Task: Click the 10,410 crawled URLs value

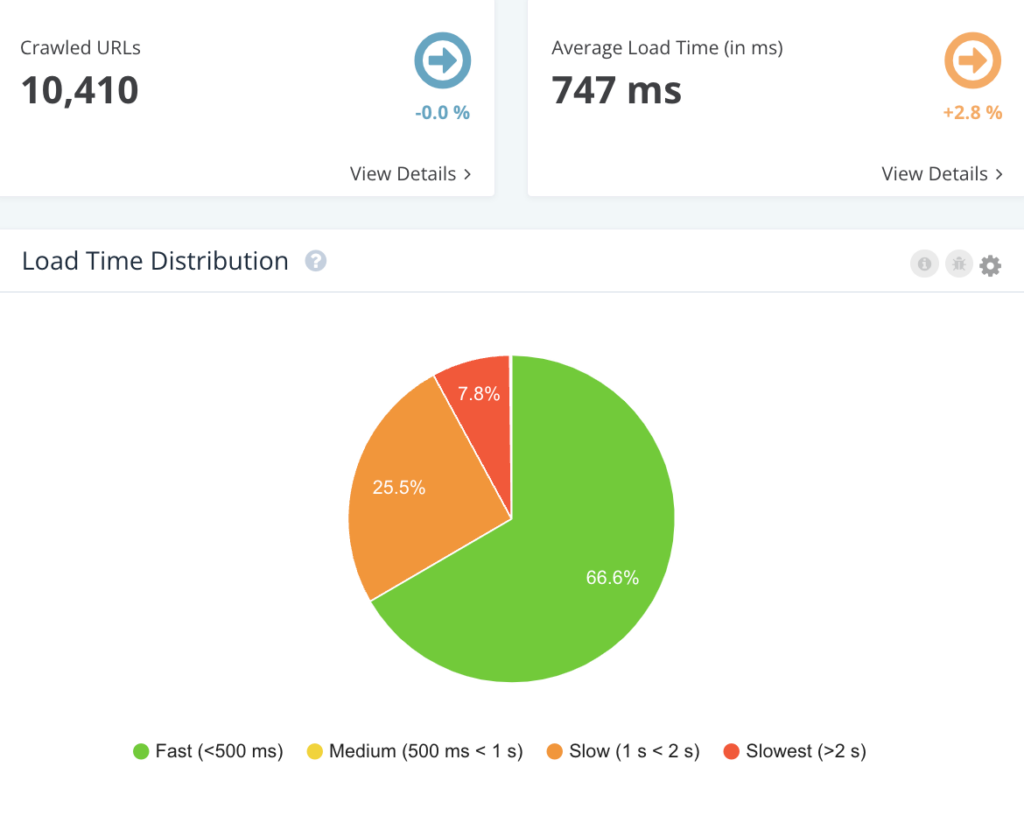Action: coord(80,90)
